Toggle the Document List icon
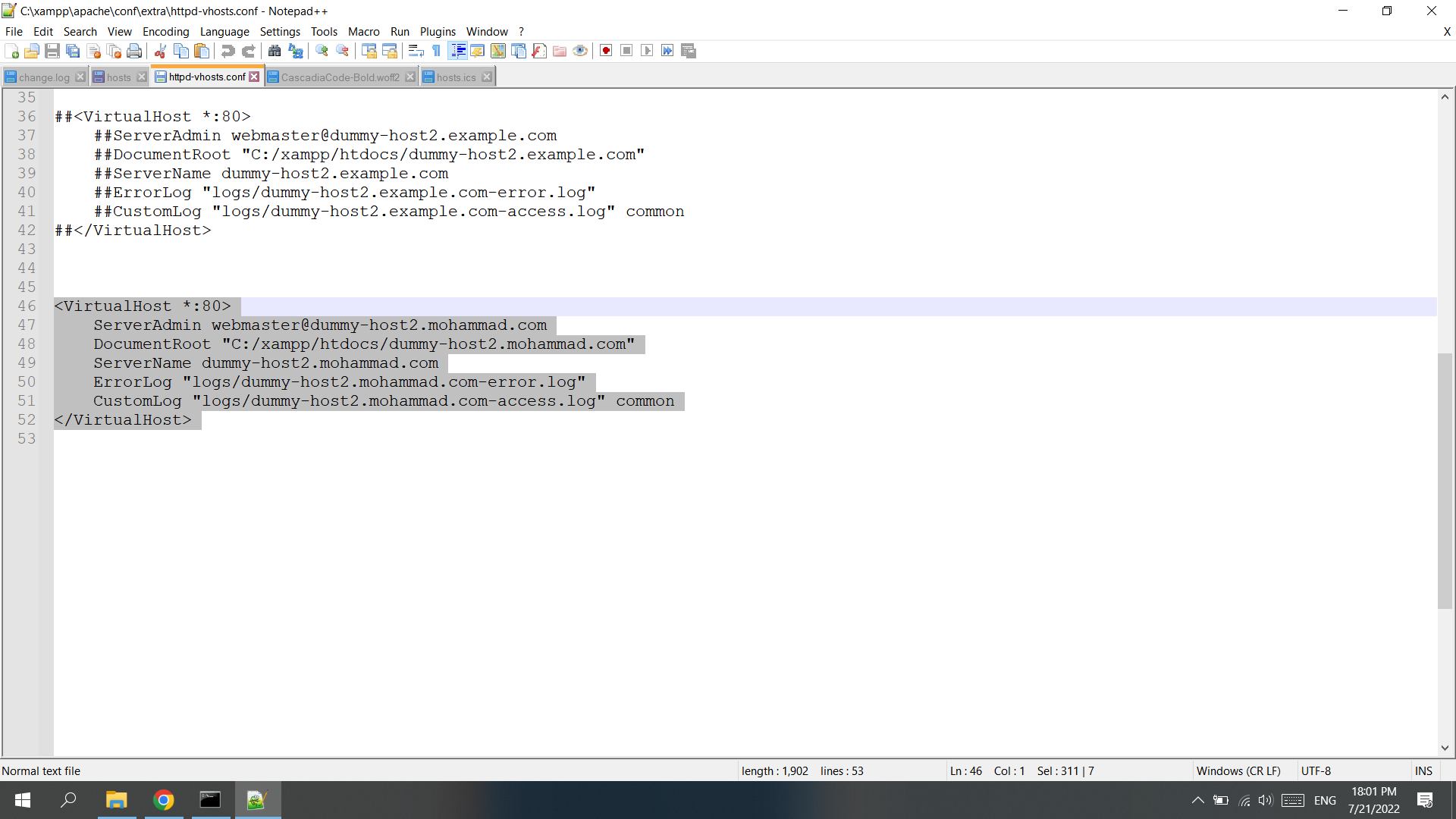Image resolution: width=1456 pixels, height=819 pixels. pyautogui.click(x=519, y=51)
